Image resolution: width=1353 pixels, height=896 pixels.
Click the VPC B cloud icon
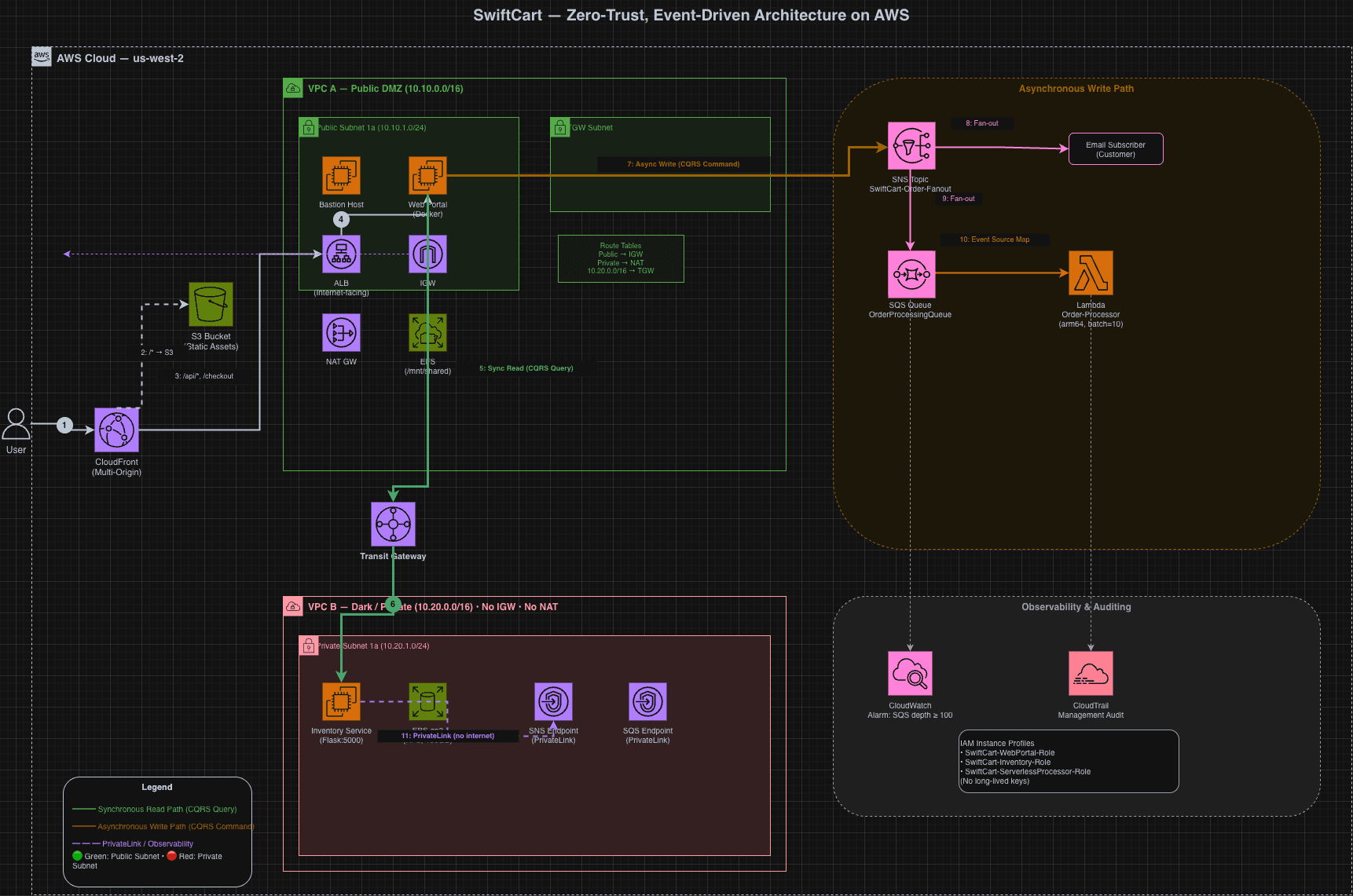tap(292, 606)
